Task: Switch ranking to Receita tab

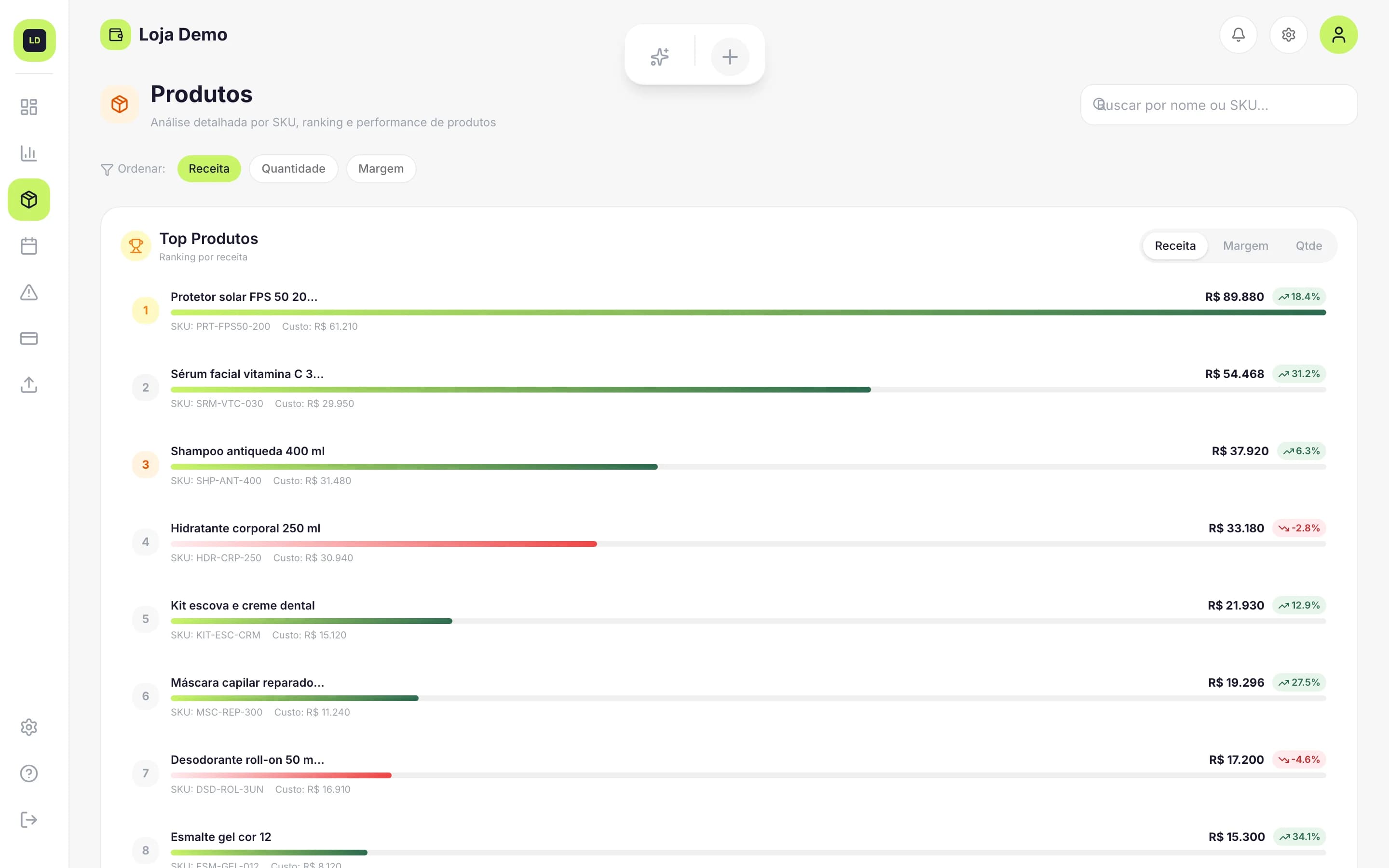Action: coord(1175,246)
